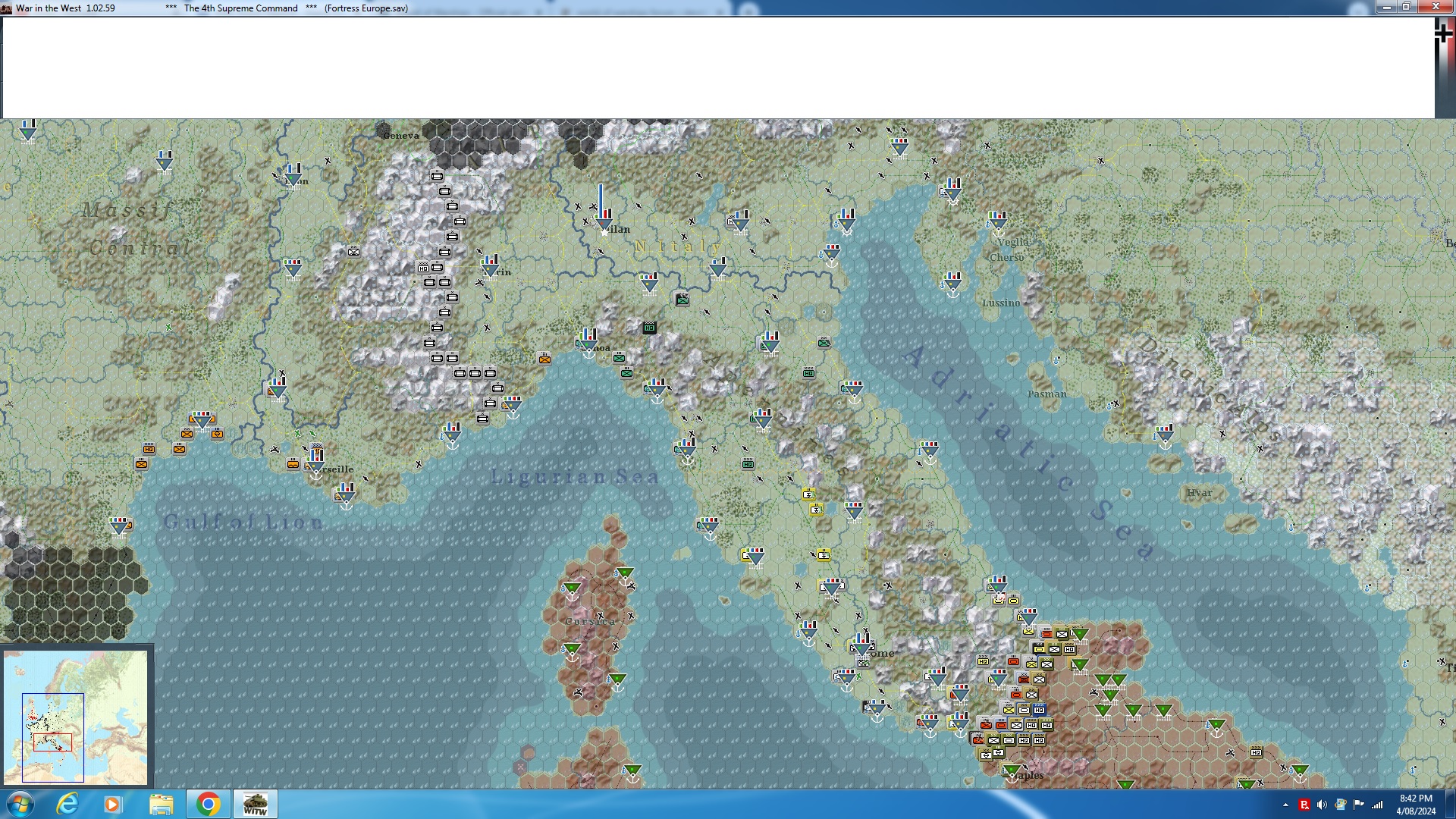The height and width of the screenshot is (819, 1456).
Task: Click the orange HQ counter west of Marseille
Action: [149, 449]
